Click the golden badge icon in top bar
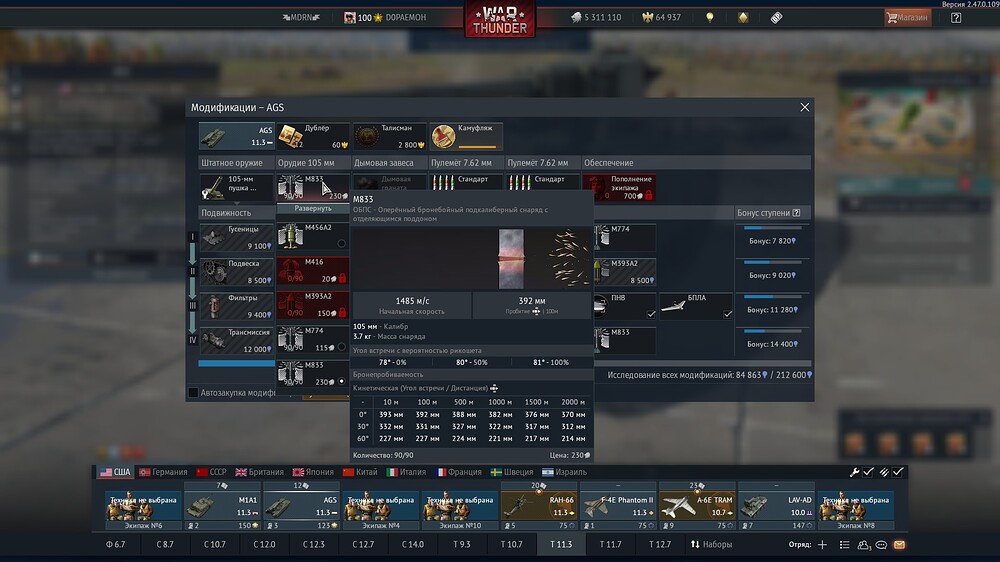Screen dimensions: 1000x562 point(743,18)
